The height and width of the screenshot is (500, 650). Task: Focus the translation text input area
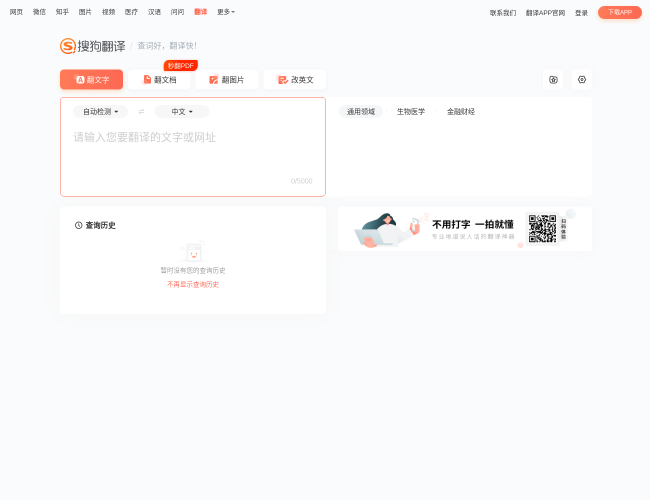pyautogui.click(x=193, y=147)
